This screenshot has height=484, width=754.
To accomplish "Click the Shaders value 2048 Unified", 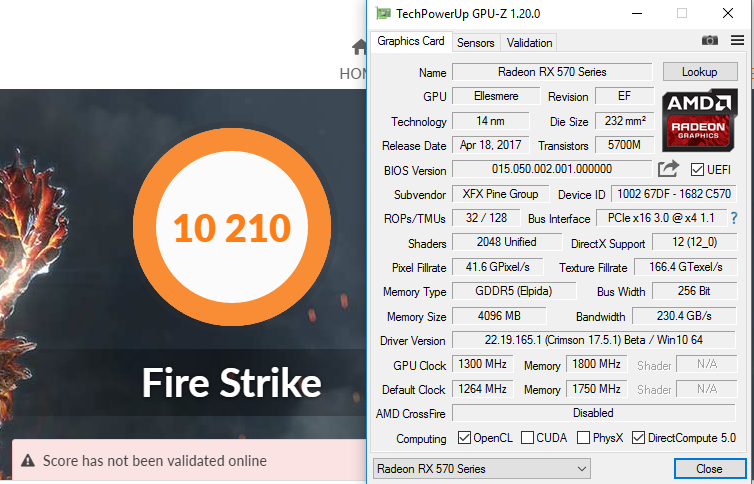I will point(507,242).
